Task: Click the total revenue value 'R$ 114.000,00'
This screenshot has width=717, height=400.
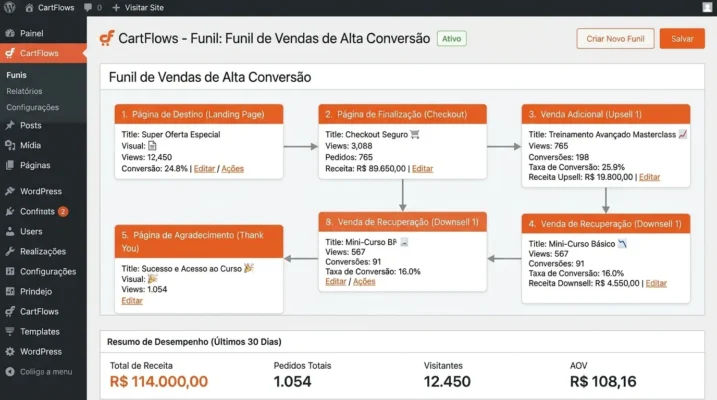Action: pos(159,381)
